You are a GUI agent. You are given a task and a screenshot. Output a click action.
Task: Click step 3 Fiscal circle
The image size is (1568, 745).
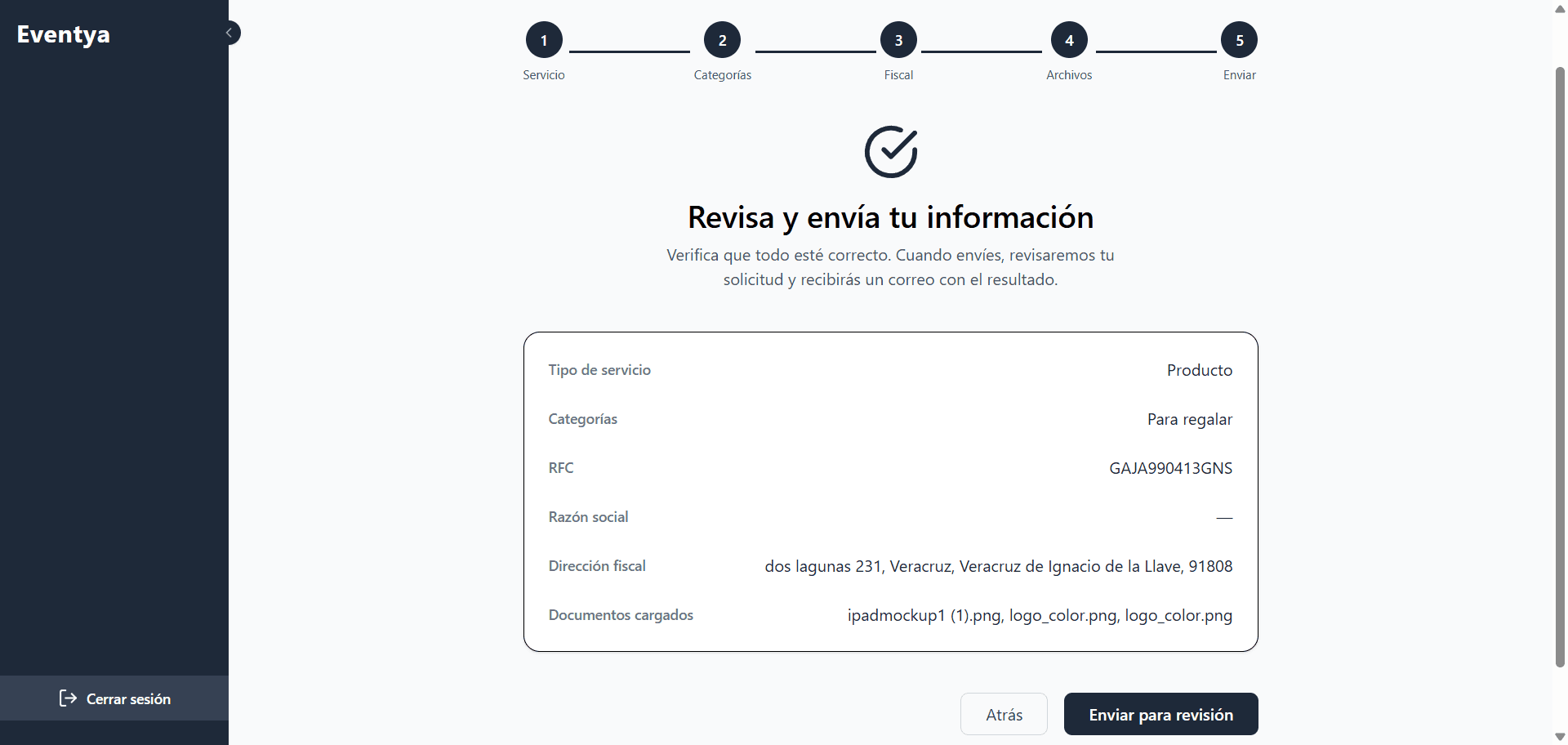[x=898, y=39]
